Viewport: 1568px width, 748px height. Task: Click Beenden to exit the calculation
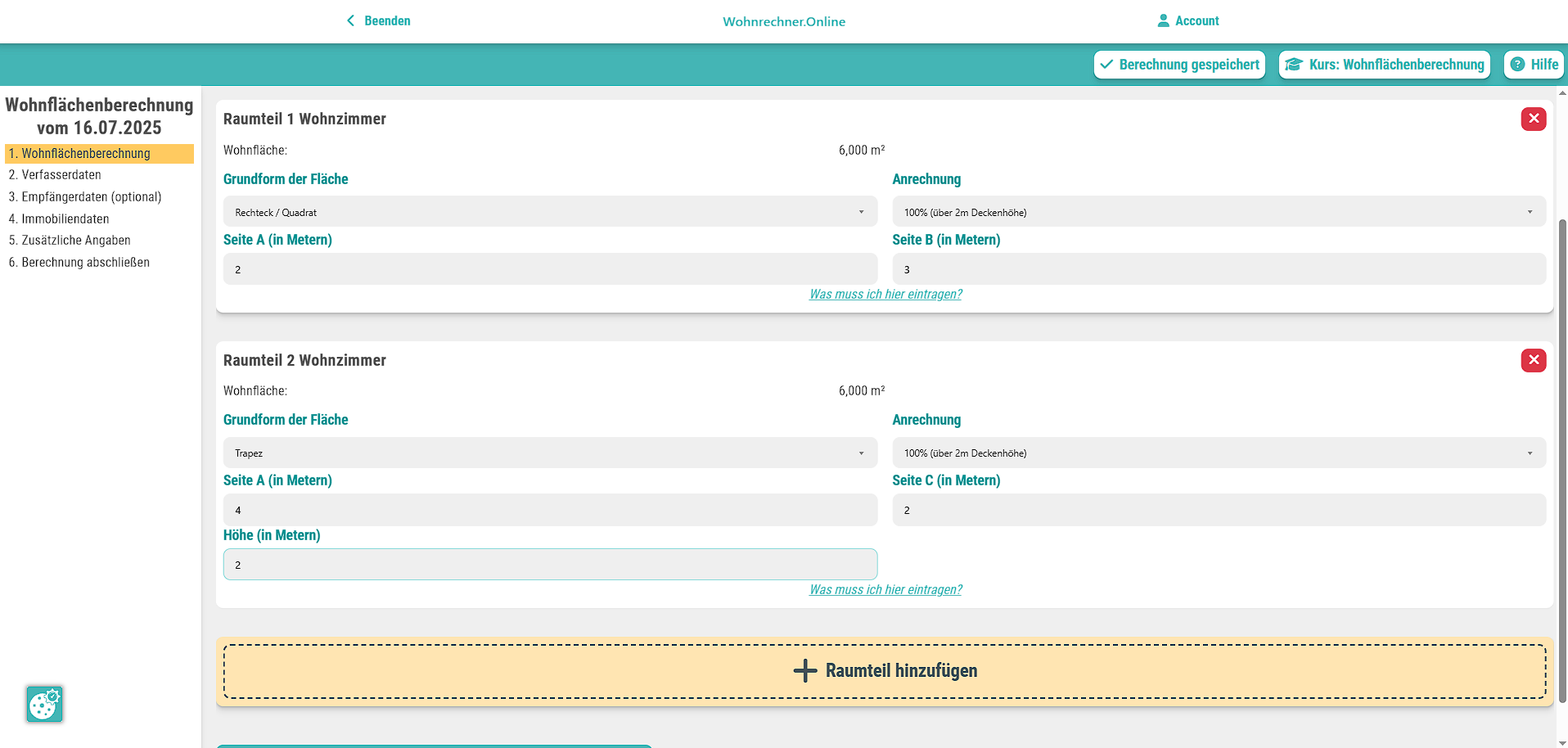click(378, 21)
